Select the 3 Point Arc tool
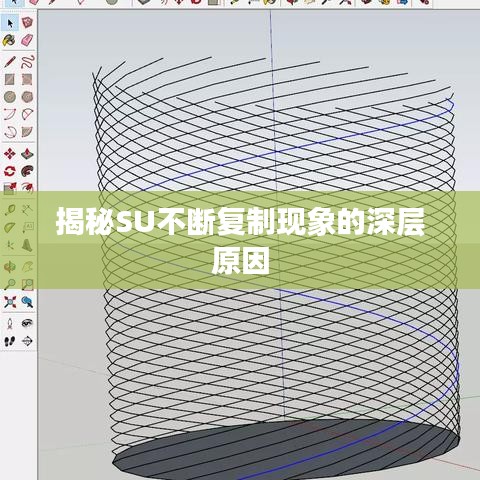Viewport: 480px width, 480px height. pos(10,132)
